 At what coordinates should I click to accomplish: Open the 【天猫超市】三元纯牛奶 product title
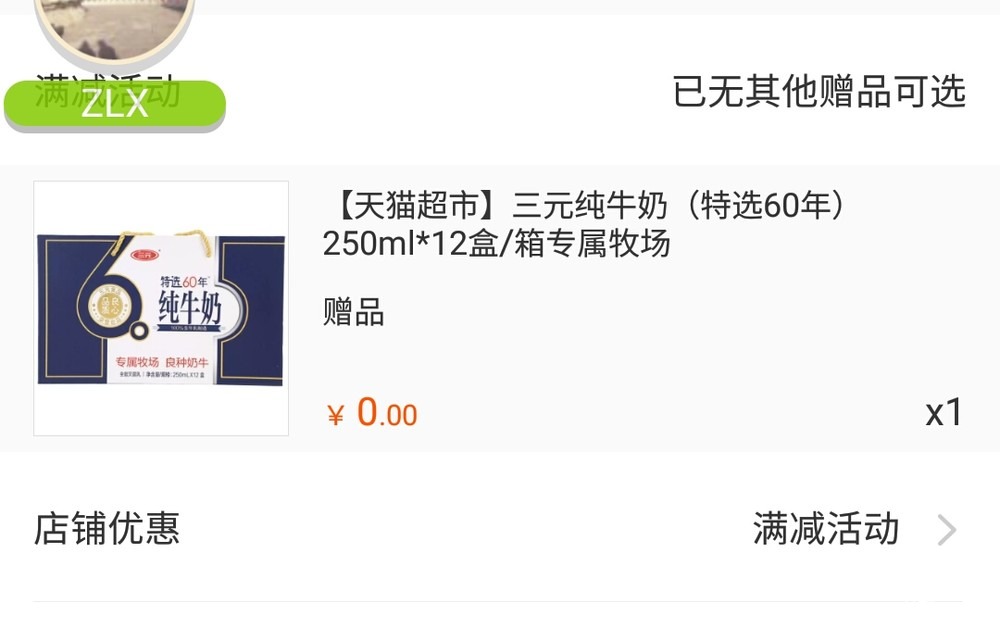coord(583,224)
